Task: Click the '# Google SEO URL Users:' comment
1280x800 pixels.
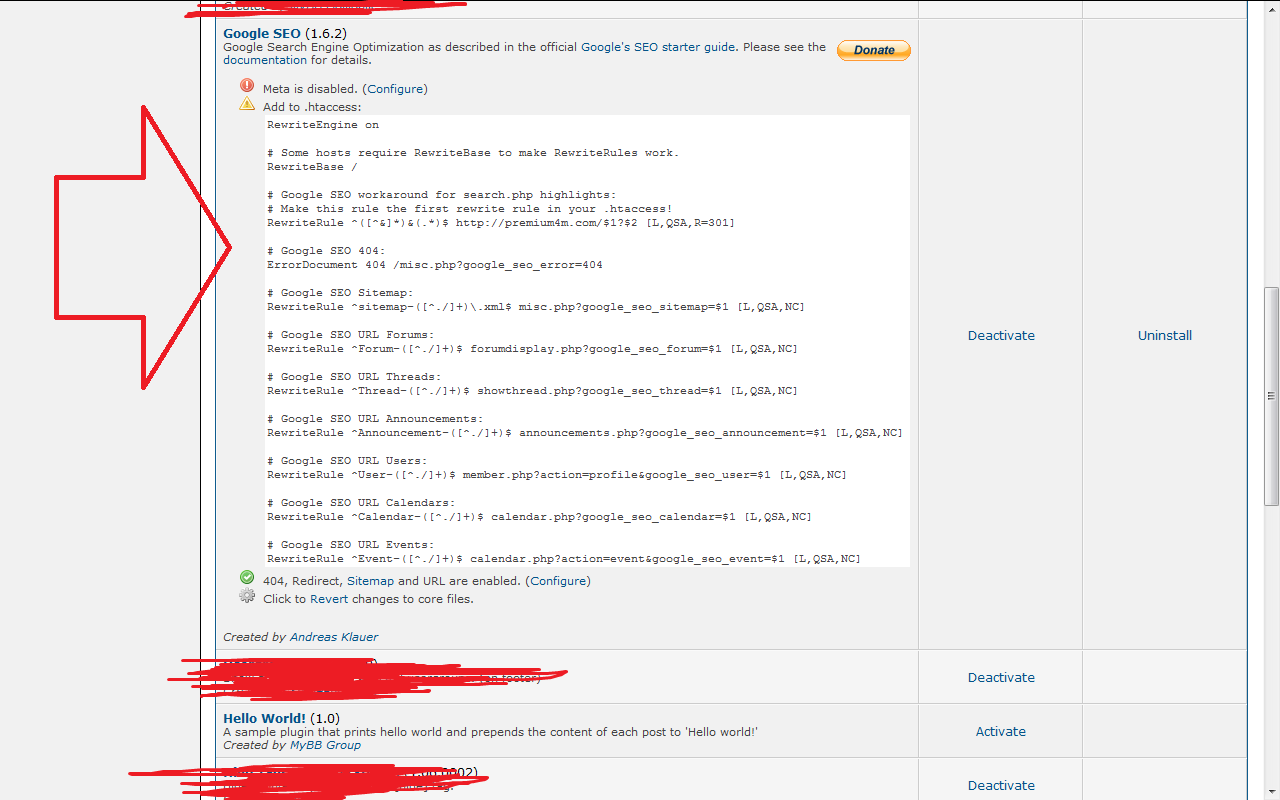Action: pos(347,461)
